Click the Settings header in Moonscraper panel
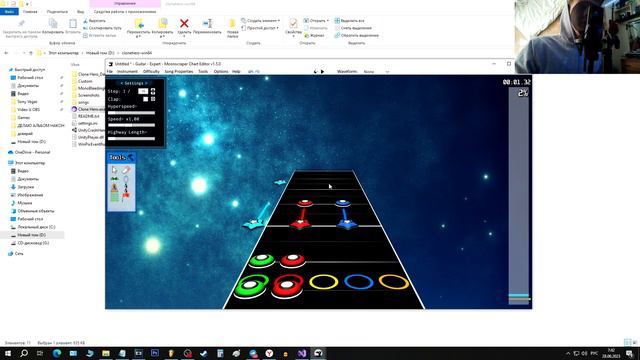This screenshot has width=640, height=360. [x=134, y=83]
